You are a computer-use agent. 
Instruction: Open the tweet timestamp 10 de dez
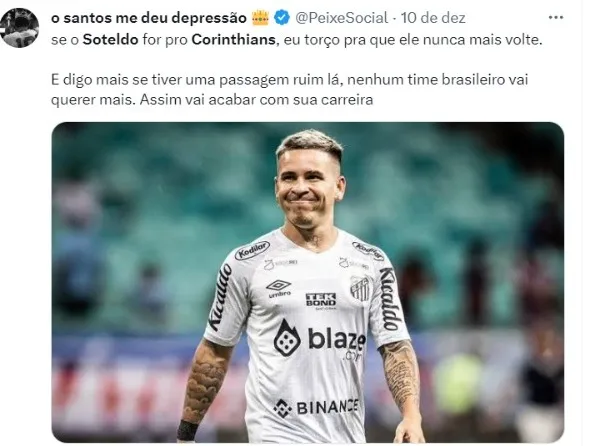pyautogui.click(x=433, y=18)
